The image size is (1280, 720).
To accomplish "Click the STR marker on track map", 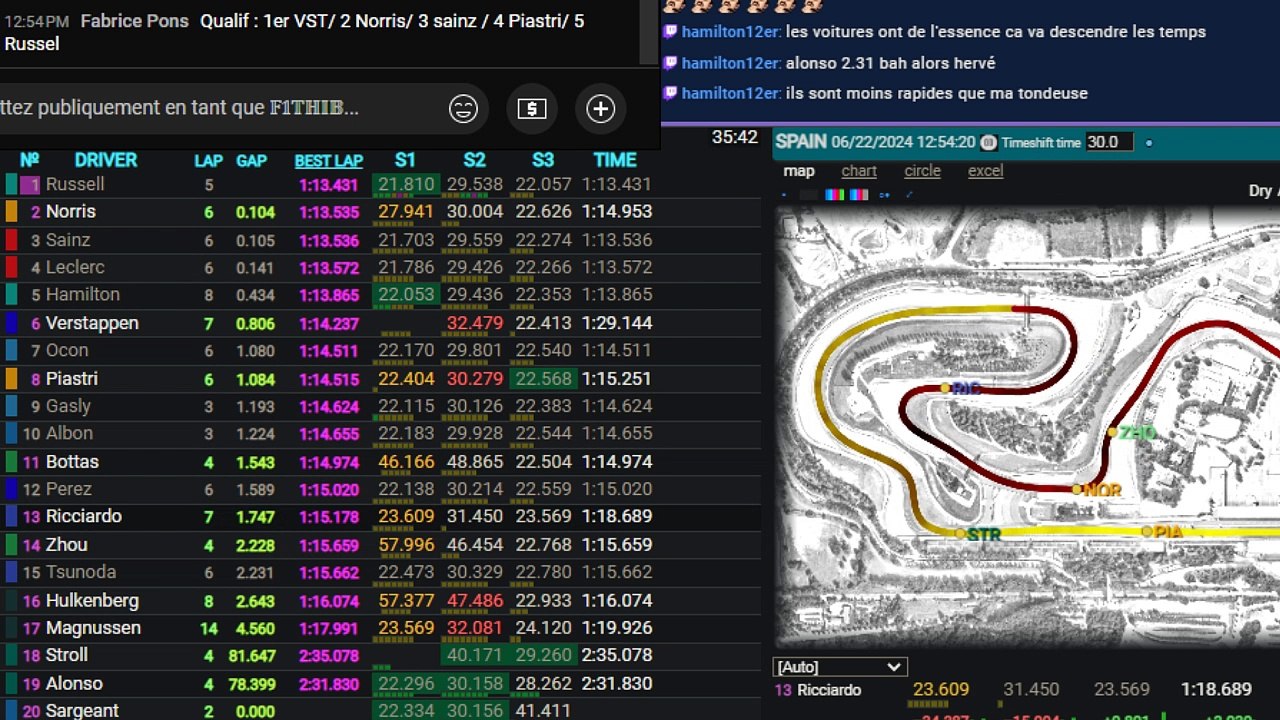I will click(978, 535).
